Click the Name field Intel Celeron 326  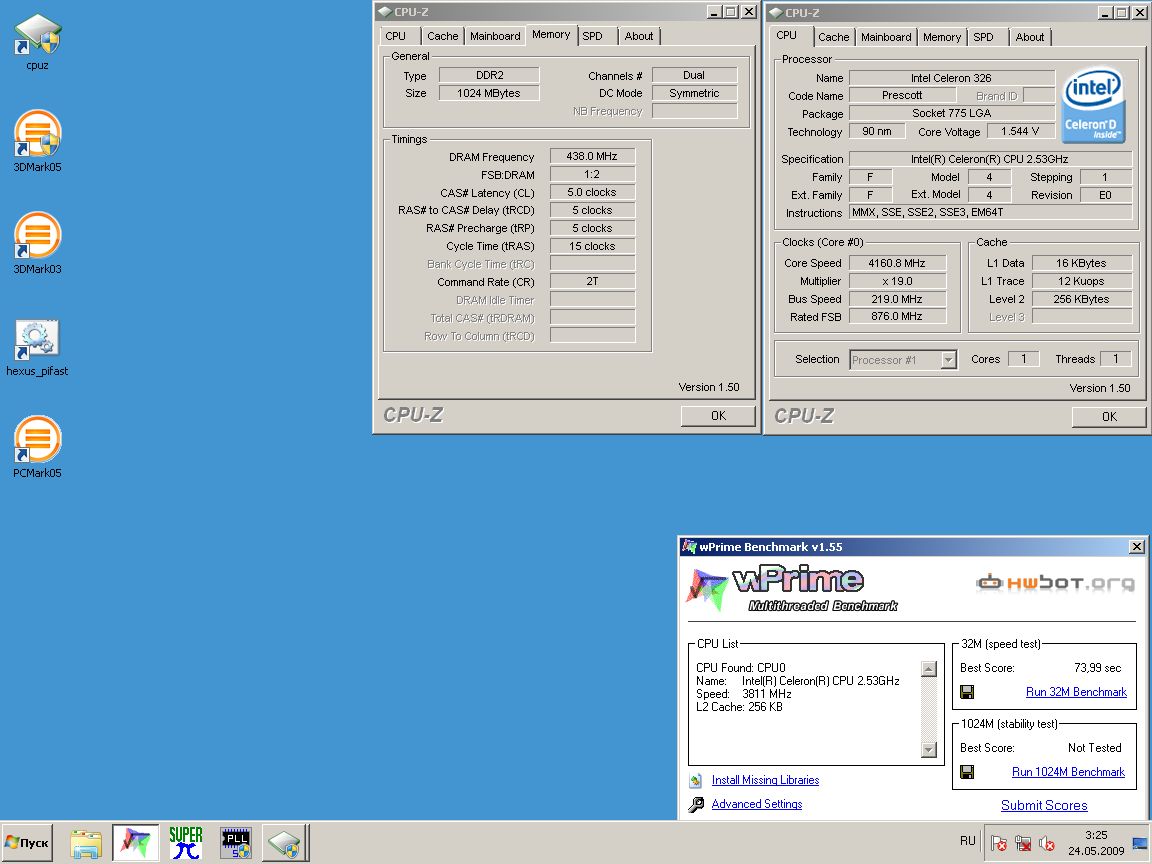pos(951,78)
